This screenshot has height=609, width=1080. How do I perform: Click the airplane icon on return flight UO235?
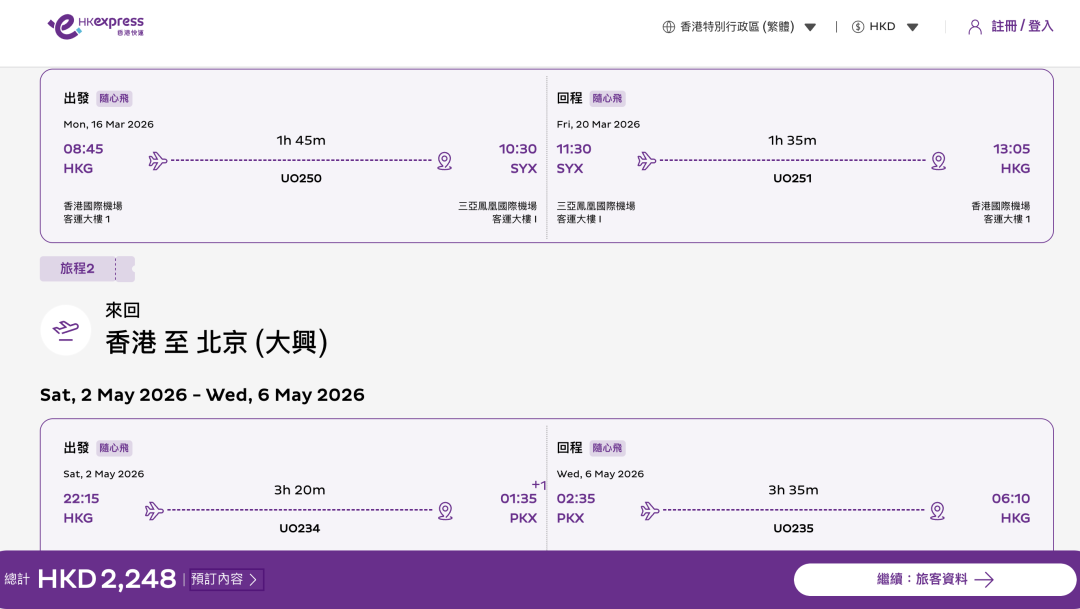tap(650, 510)
